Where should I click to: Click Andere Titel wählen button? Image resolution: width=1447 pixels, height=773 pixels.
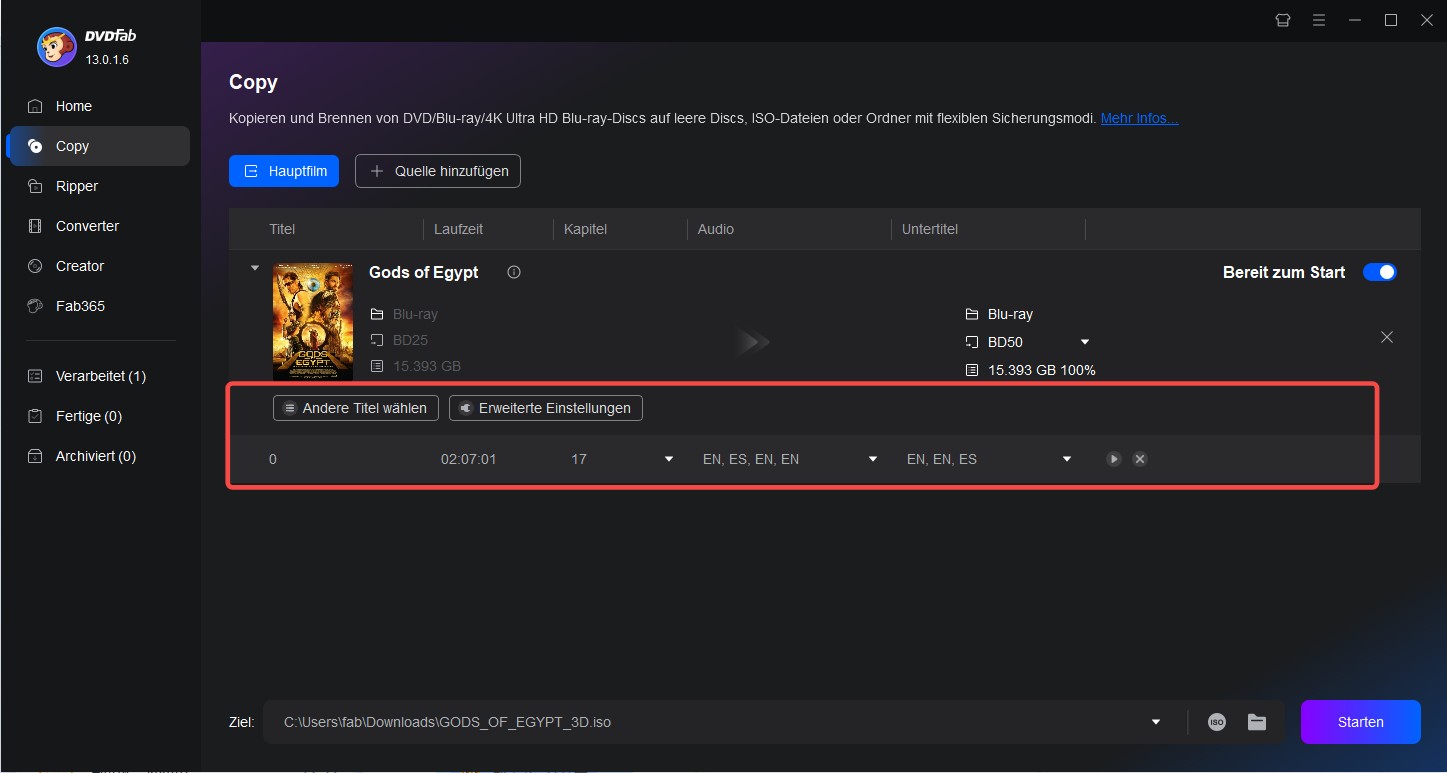tap(356, 408)
